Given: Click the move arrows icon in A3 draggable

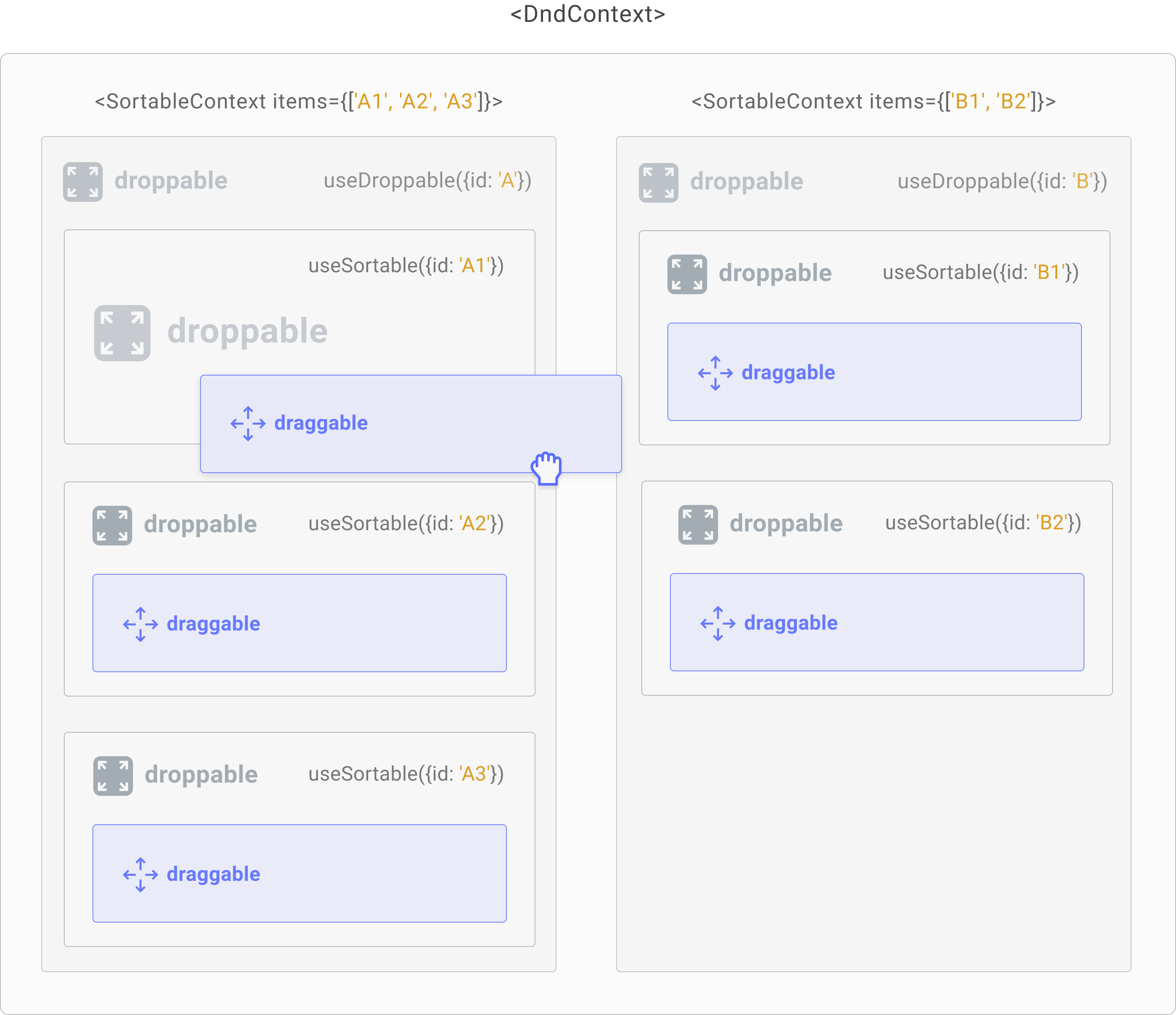Looking at the screenshot, I should click(x=141, y=874).
